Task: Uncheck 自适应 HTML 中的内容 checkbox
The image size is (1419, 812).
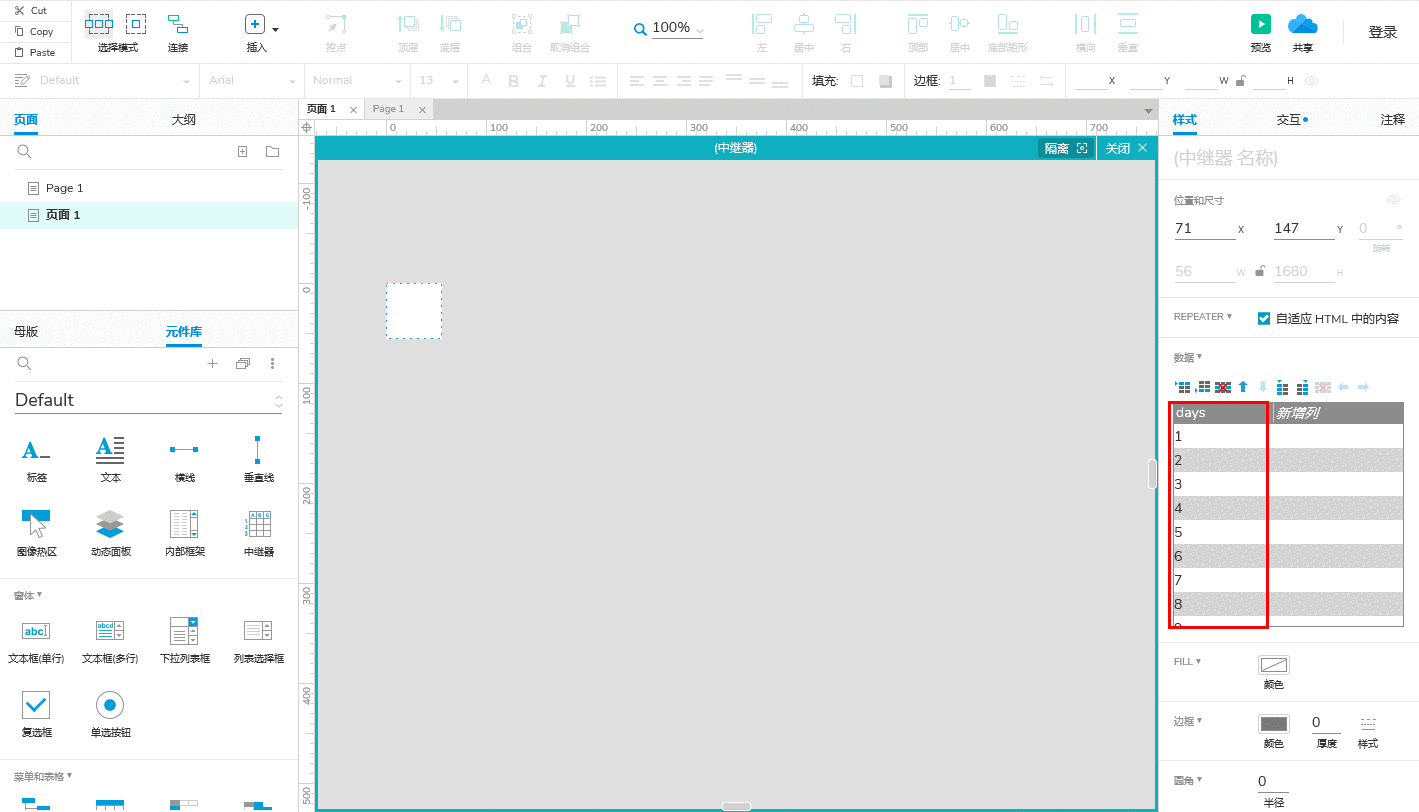Action: 1264,318
